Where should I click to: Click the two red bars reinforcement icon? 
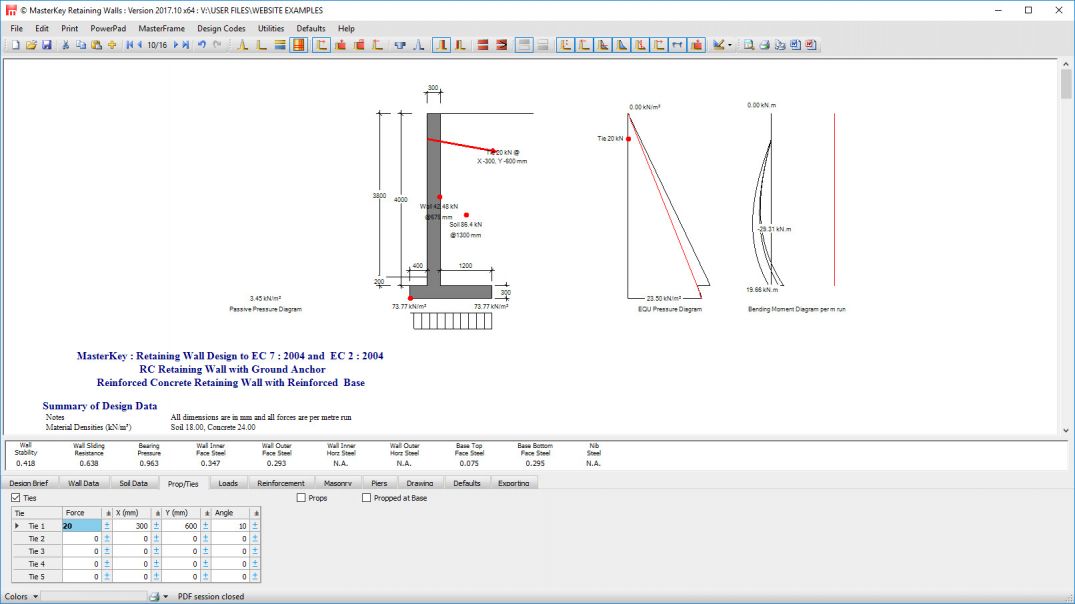coord(483,45)
